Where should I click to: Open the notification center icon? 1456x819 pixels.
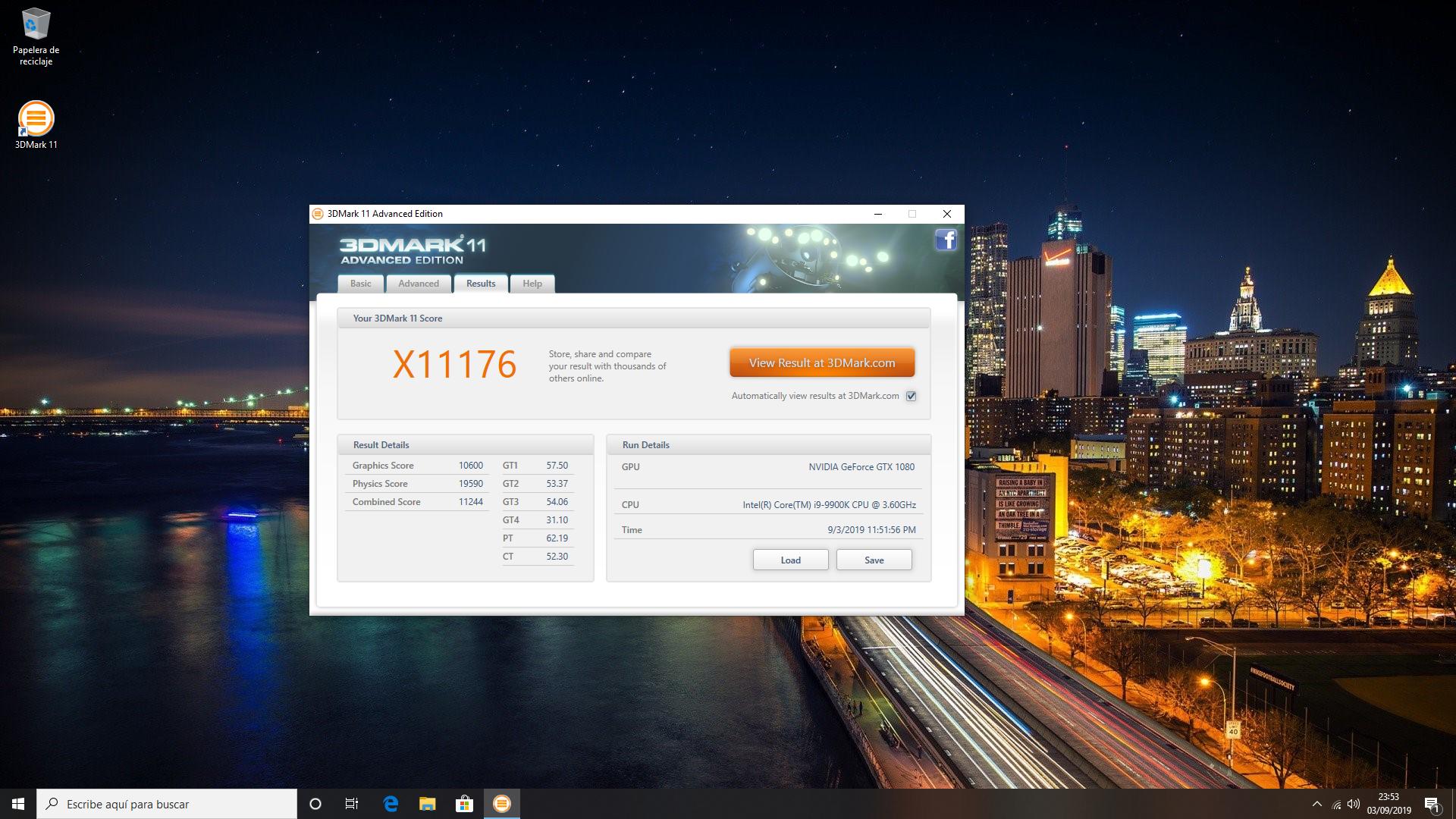coord(1432,804)
